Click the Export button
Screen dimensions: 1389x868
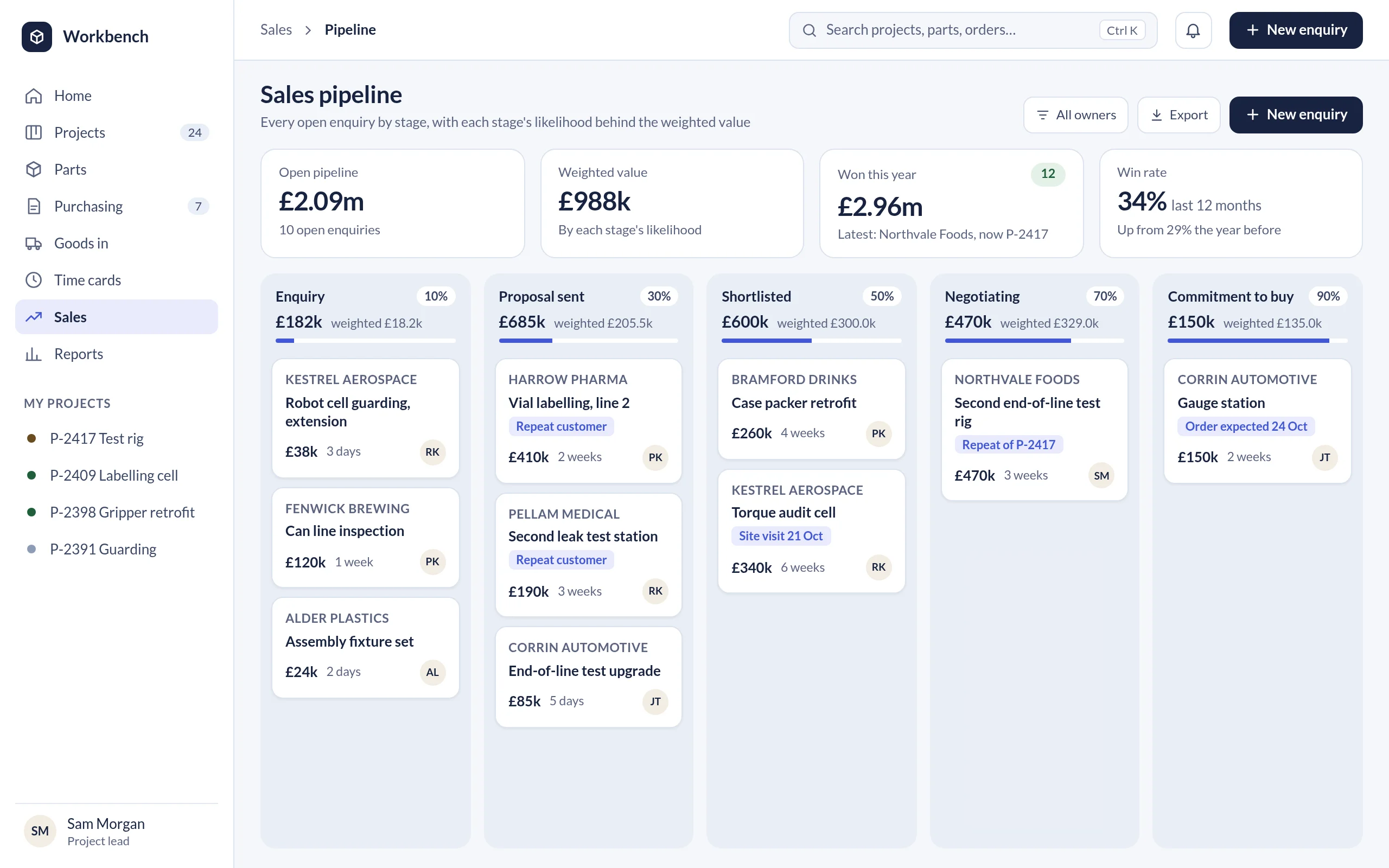click(x=1178, y=115)
